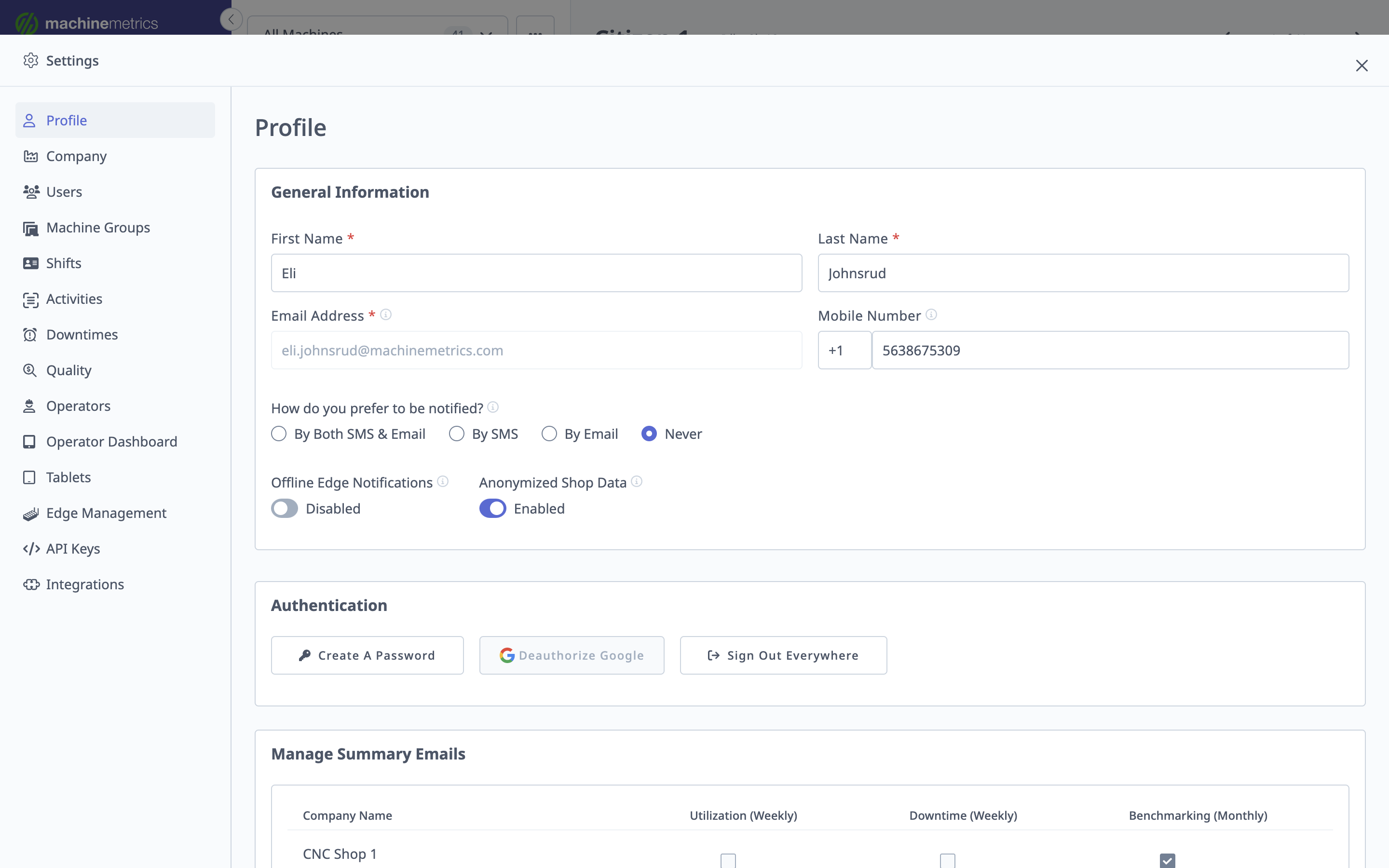Screen dimensions: 1389x868
Task: Click the Create A Password button
Action: point(368,655)
